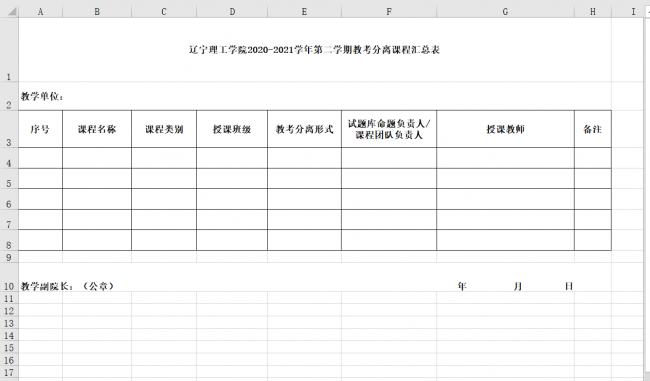Image resolution: width=650 pixels, height=381 pixels.
Task: Select row 14 header
Action: coord(9,335)
